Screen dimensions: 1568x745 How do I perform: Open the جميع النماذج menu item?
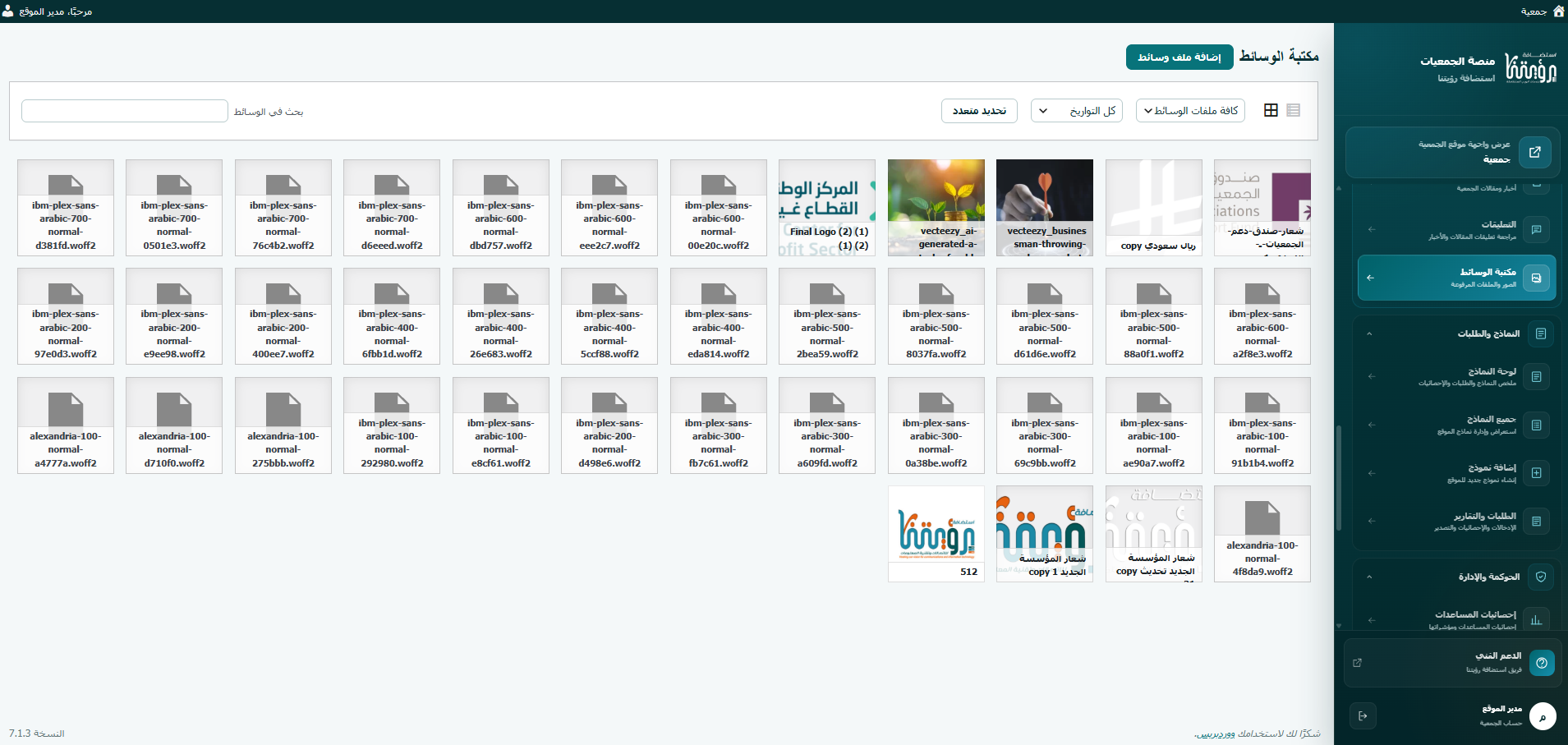tap(1457, 425)
